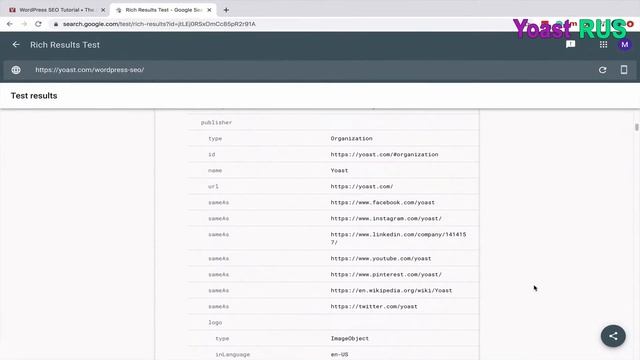
Task: Select the linkedin.com/company sameAs value
Action: pos(398,238)
